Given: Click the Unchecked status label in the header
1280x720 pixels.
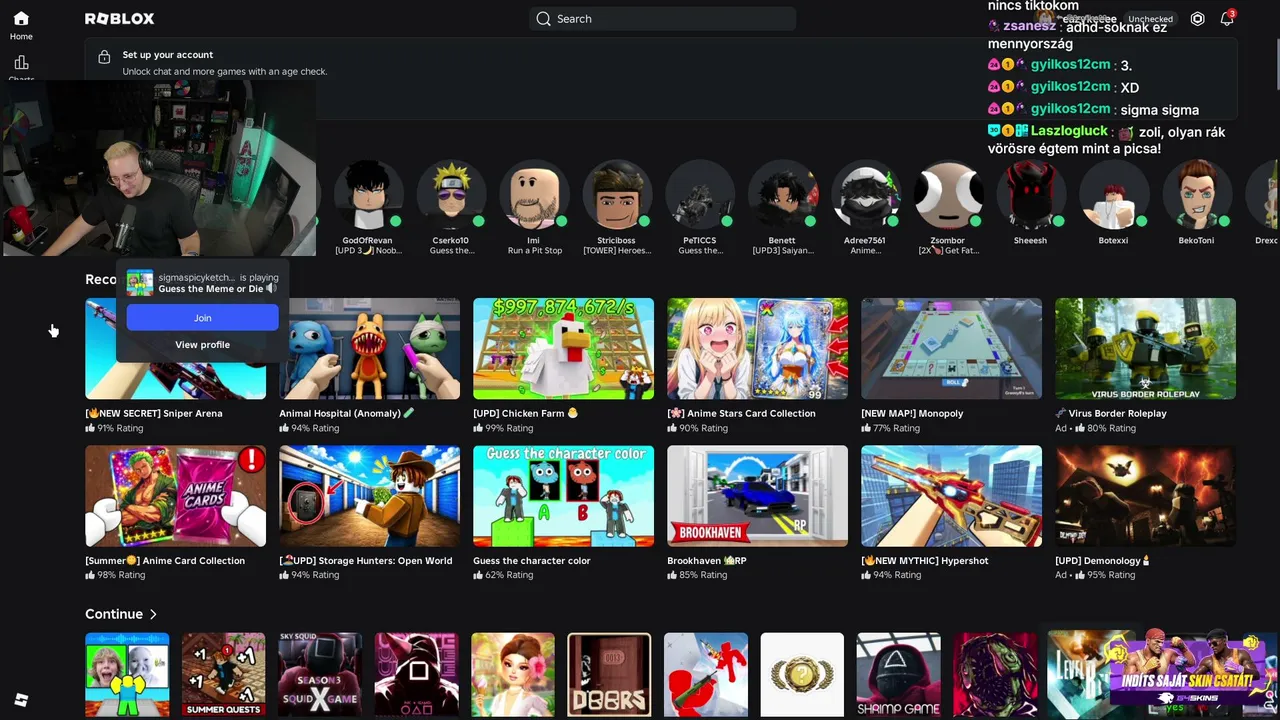Looking at the screenshot, I should pyautogui.click(x=1150, y=19).
